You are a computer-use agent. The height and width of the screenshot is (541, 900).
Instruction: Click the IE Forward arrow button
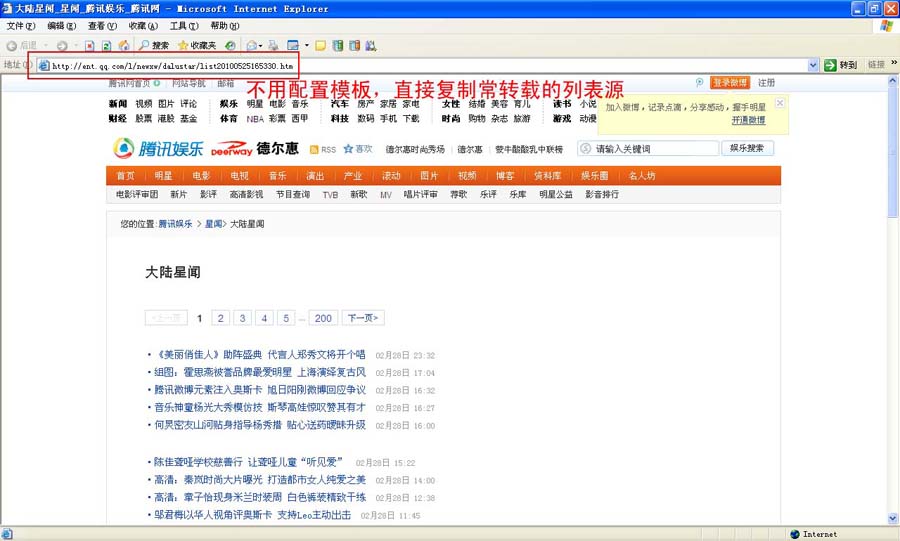point(62,45)
